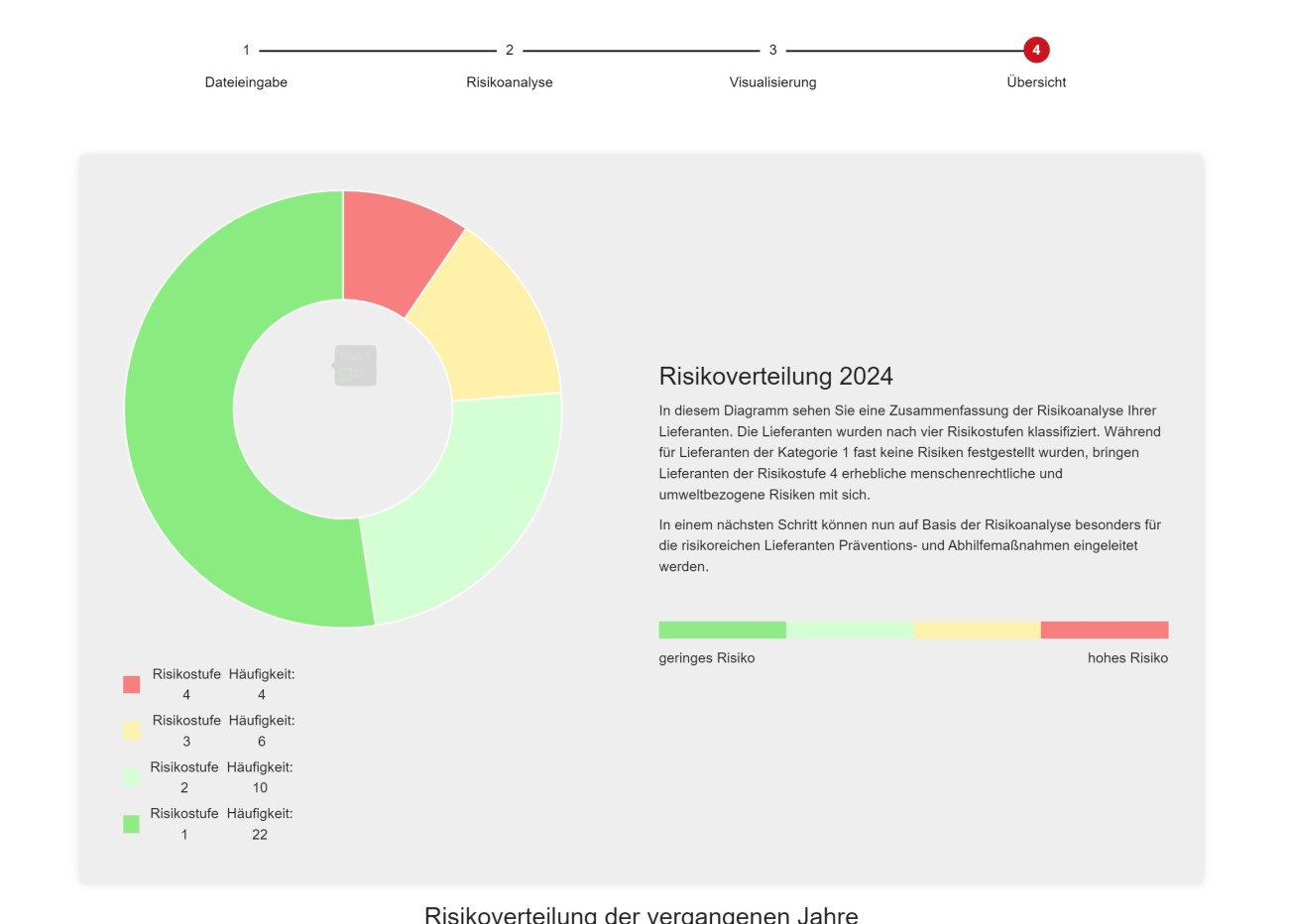This screenshot has height=924, width=1289.
Task: Click the Übersicht step label
Action: click(1036, 82)
